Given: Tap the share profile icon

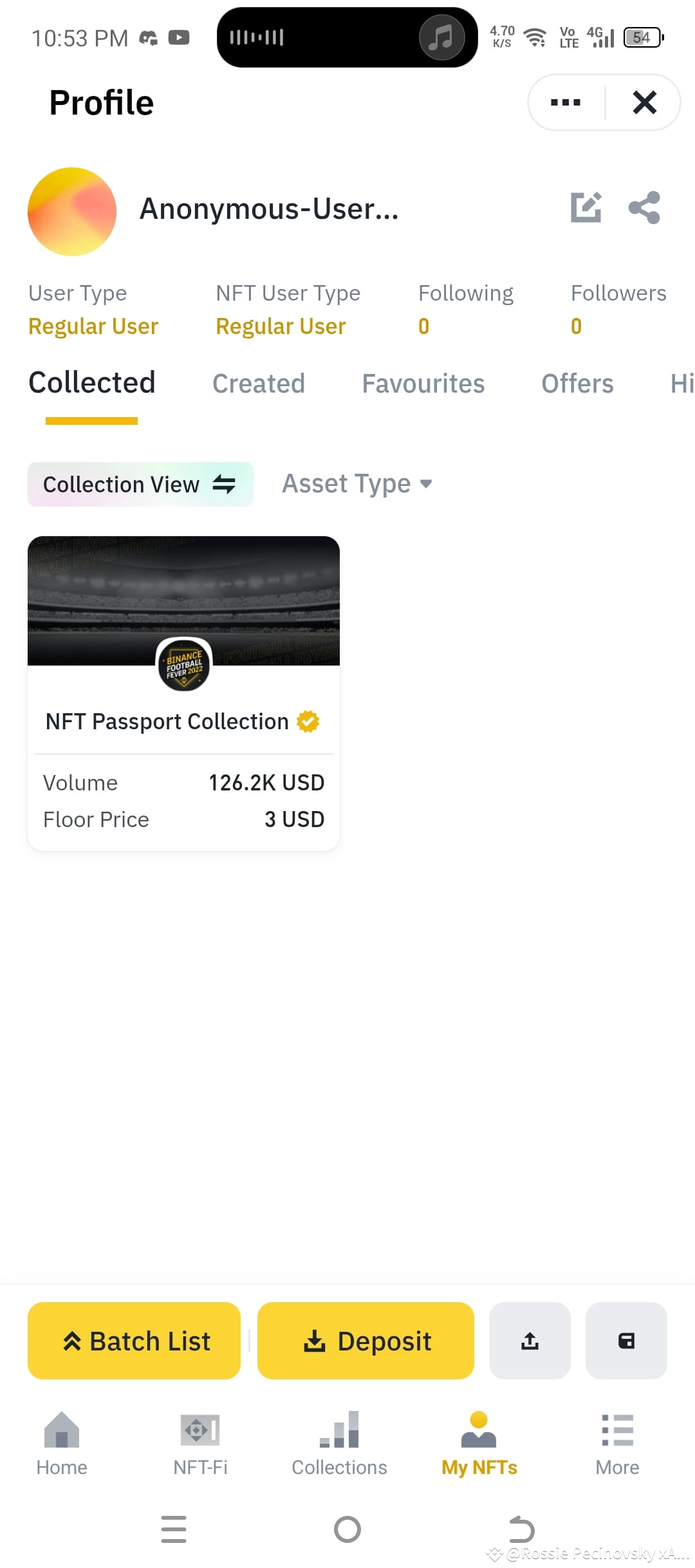Looking at the screenshot, I should (644, 207).
